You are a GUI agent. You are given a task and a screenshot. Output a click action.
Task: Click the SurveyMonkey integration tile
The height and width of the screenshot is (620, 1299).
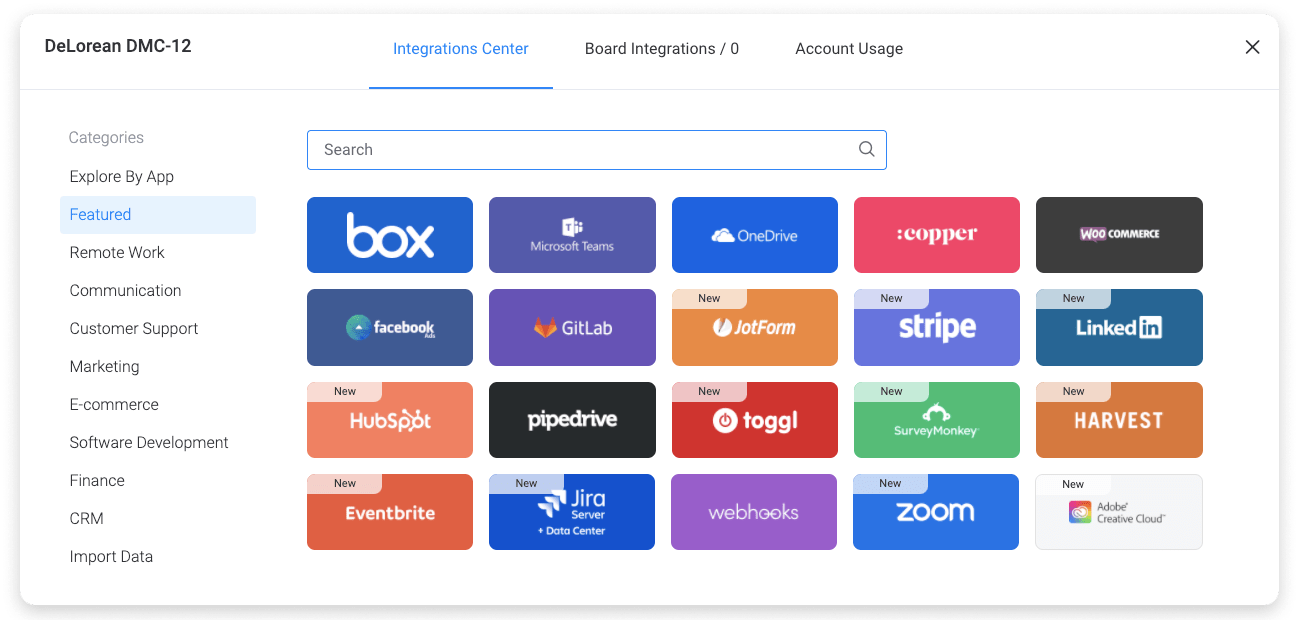937,420
